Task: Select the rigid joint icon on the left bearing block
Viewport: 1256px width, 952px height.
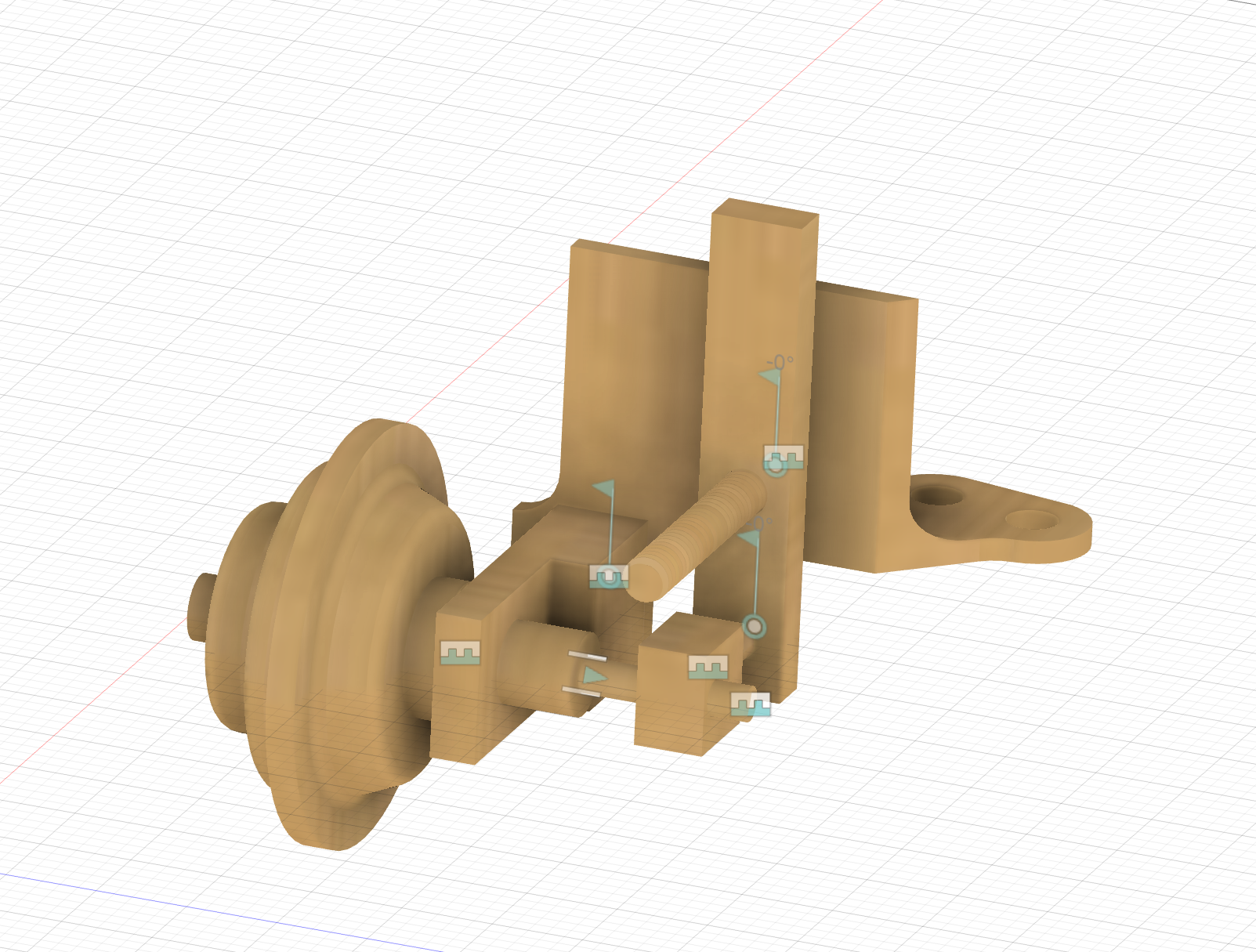Action: point(460,652)
